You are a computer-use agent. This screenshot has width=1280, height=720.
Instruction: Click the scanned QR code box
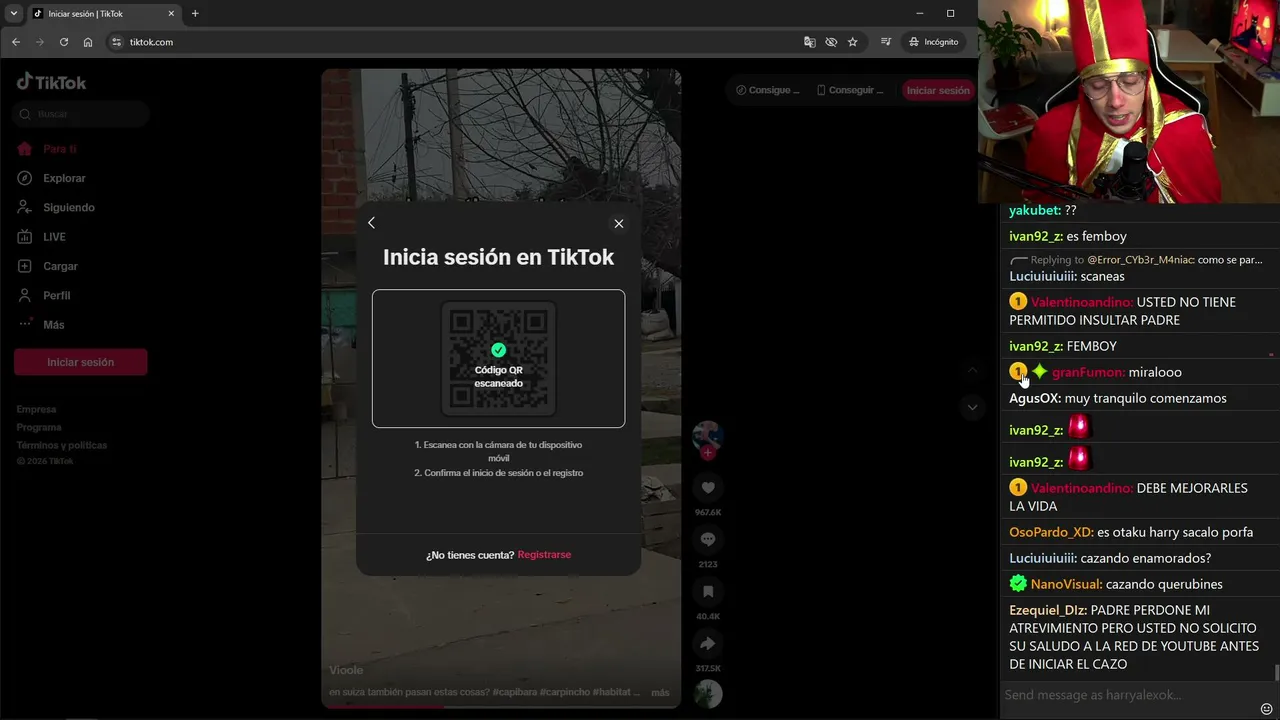[499, 359]
